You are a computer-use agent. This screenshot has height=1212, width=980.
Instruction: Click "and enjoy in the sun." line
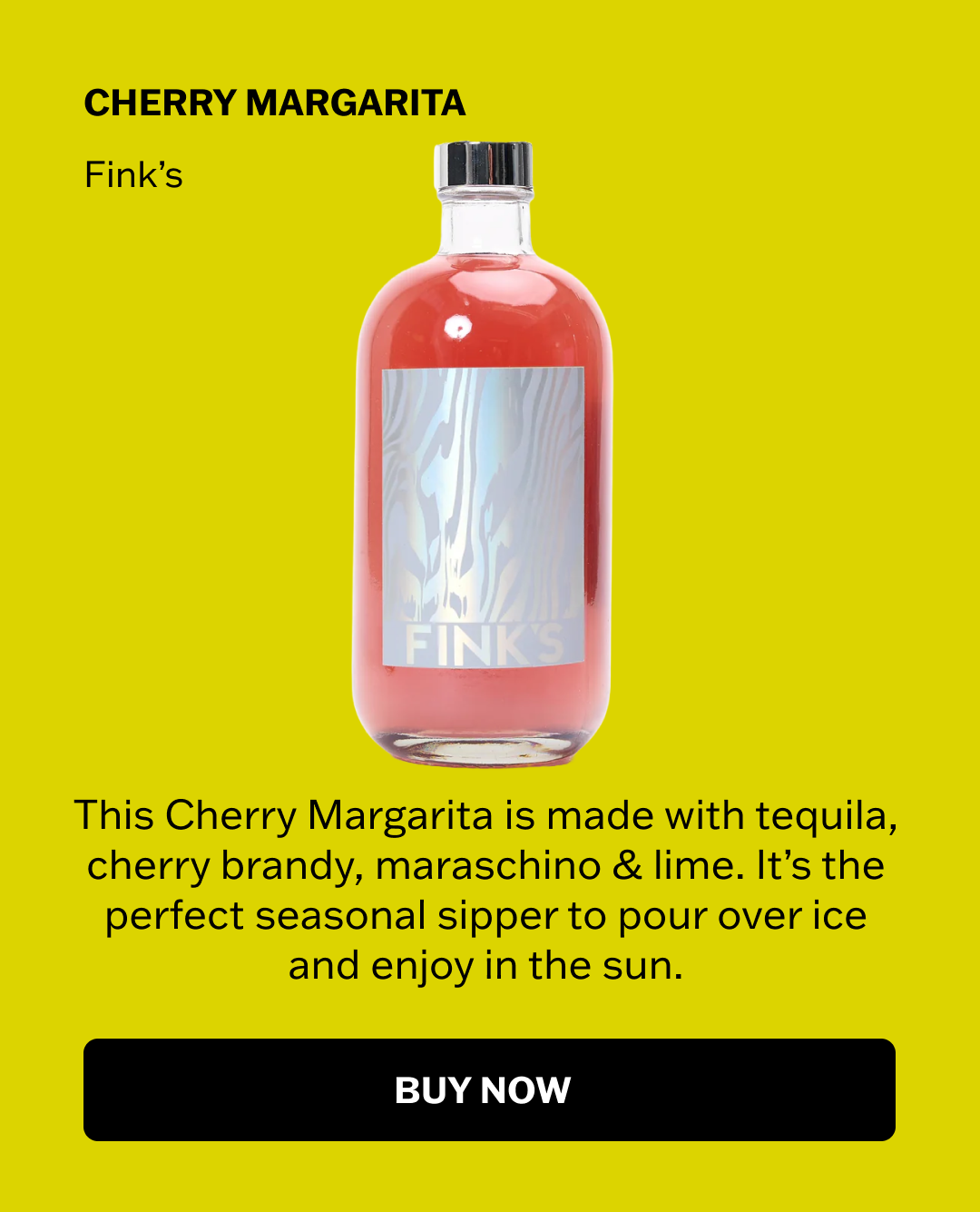tap(485, 965)
